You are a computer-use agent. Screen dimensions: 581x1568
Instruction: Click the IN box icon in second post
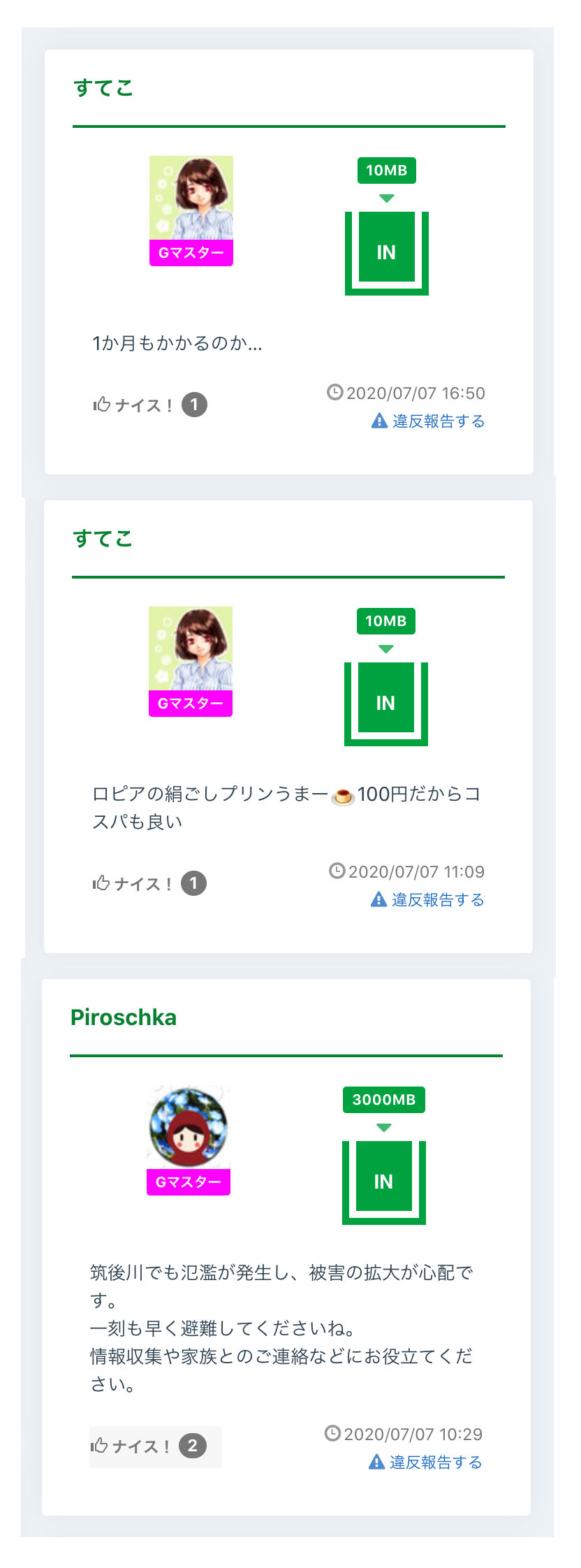[385, 703]
